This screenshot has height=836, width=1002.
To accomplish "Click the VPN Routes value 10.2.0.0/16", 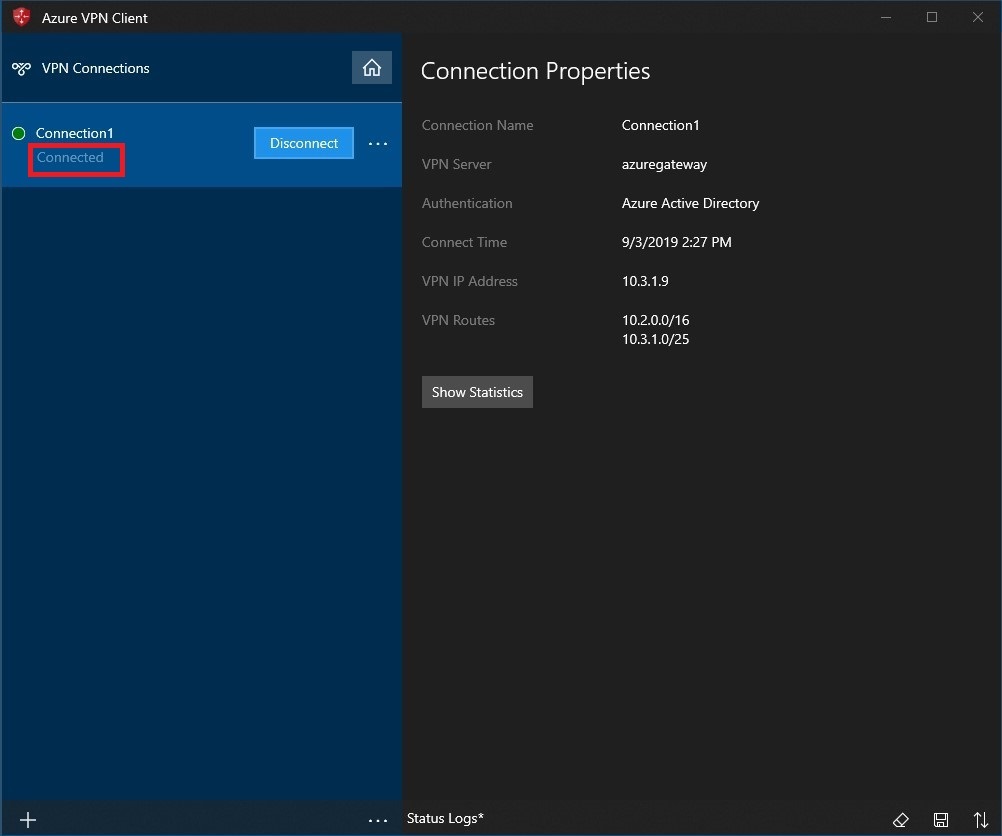I will click(655, 320).
